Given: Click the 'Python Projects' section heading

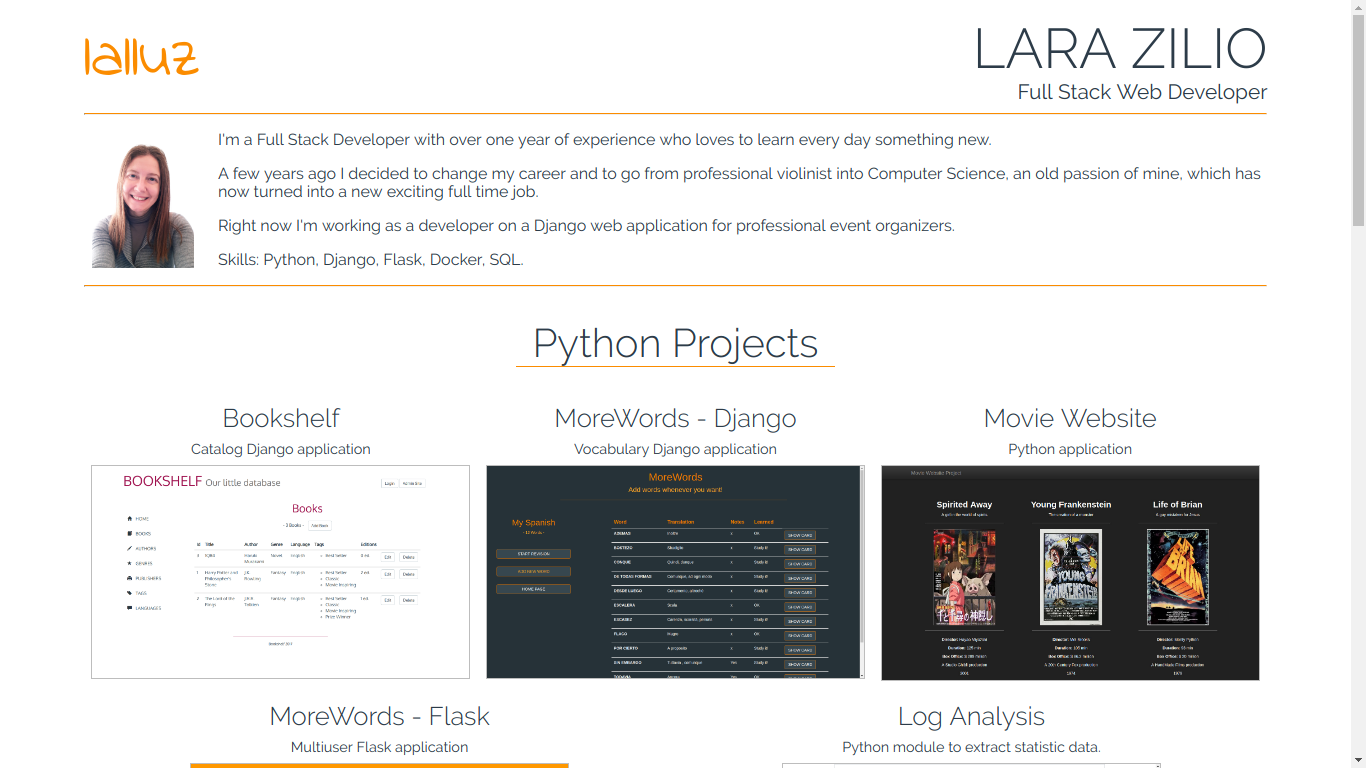Looking at the screenshot, I should pyautogui.click(x=675, y=343).
